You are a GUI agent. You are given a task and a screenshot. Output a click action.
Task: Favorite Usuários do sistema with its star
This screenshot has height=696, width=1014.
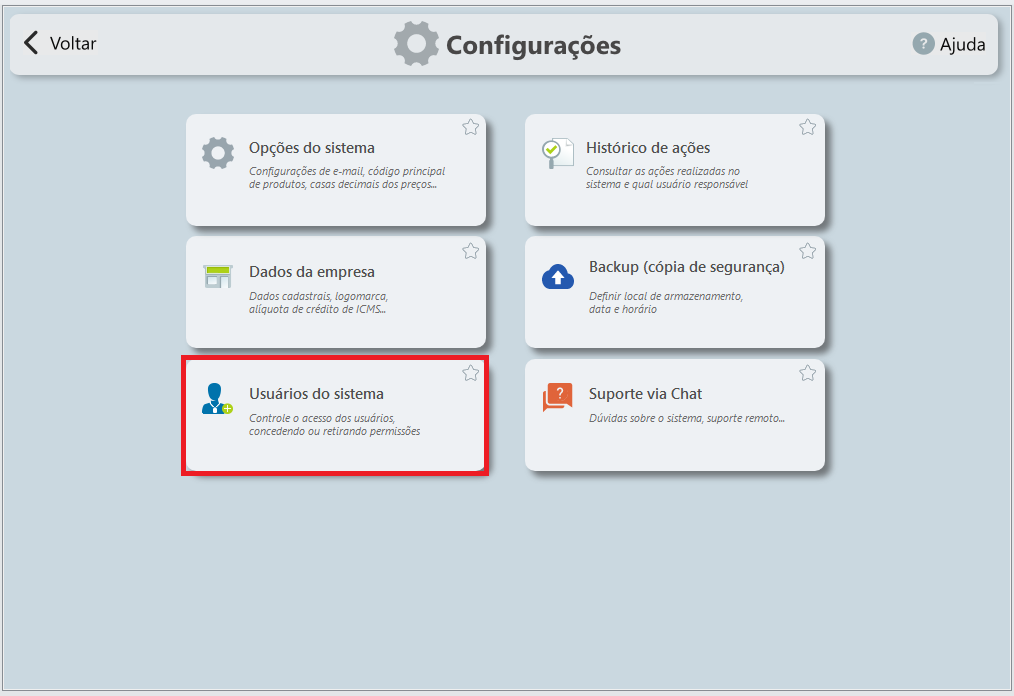471,373
